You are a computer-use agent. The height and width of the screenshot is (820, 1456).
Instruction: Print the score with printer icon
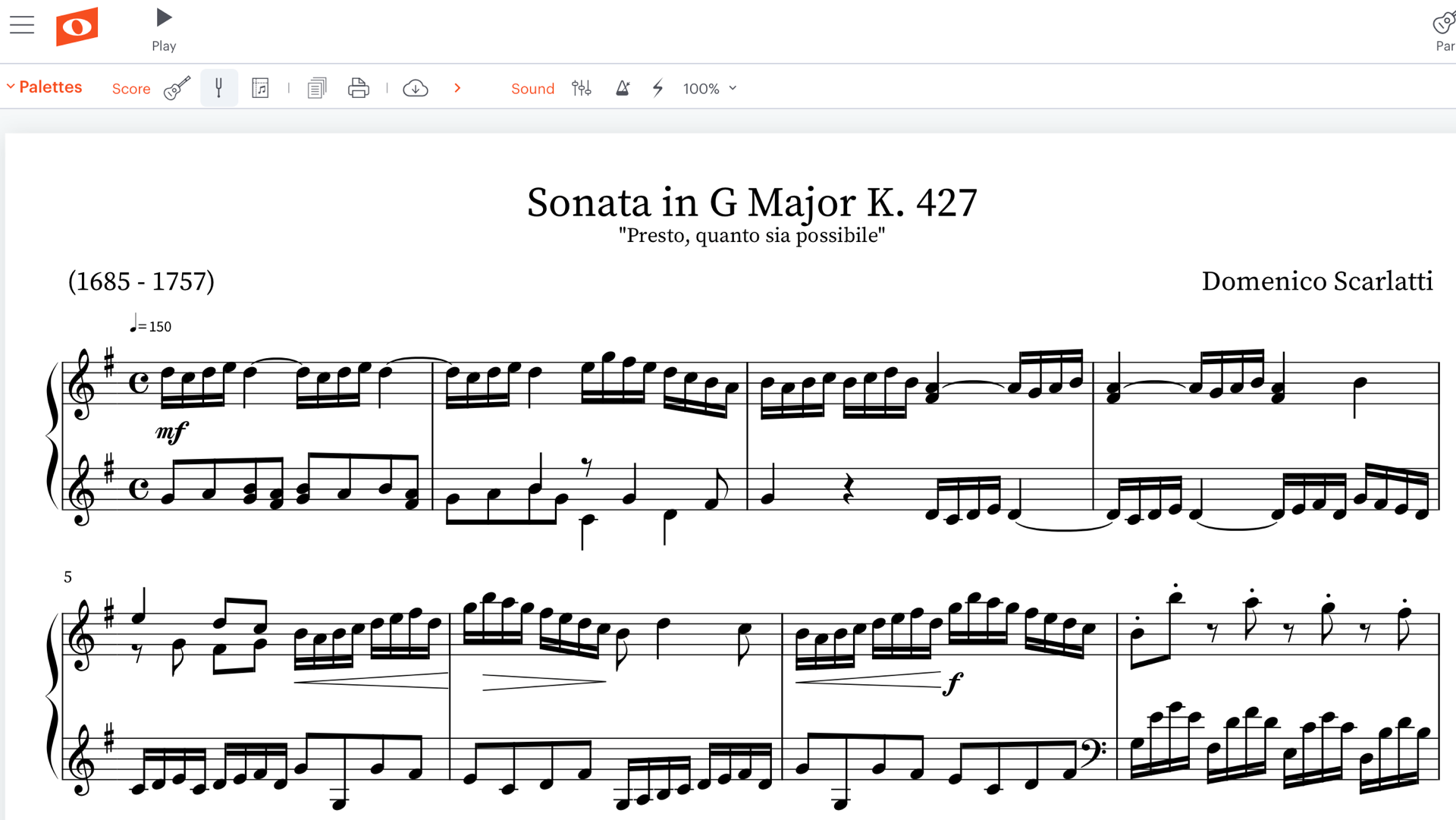(x=358, y=88)
